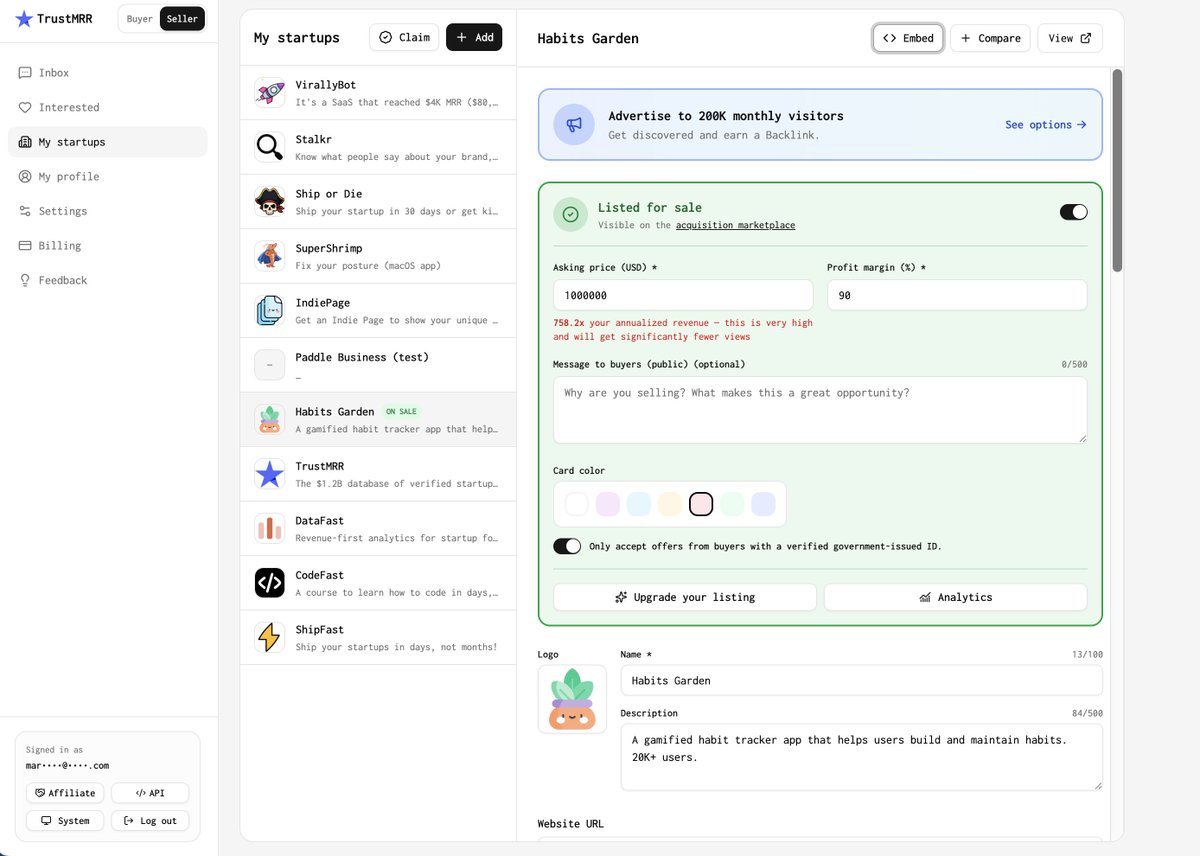The height and width of the screenshot is (856, 1200).
Task: Click the Profit margin input field
Action: [957, 295]
